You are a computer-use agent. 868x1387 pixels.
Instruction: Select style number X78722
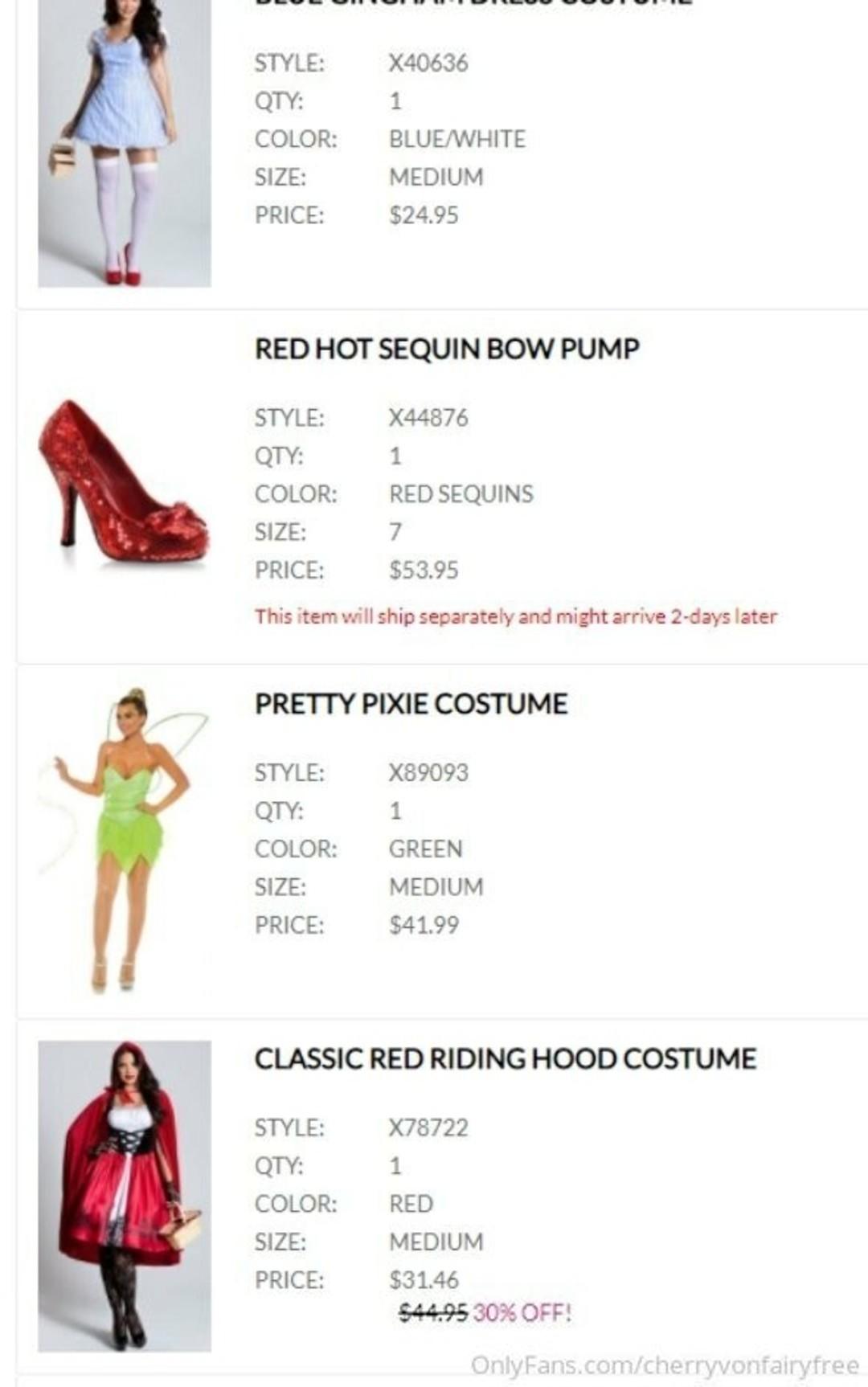tap(428, 1128)
